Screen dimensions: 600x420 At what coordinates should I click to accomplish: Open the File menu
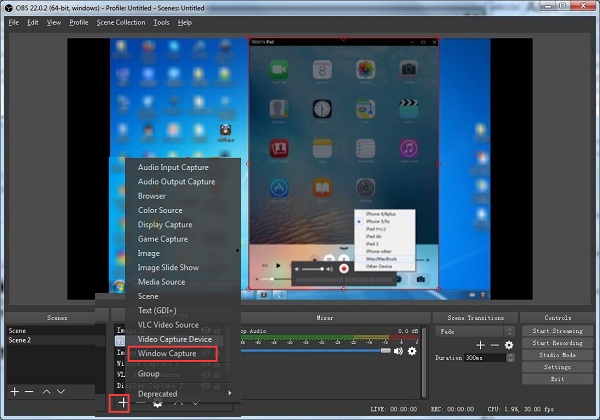14,23
